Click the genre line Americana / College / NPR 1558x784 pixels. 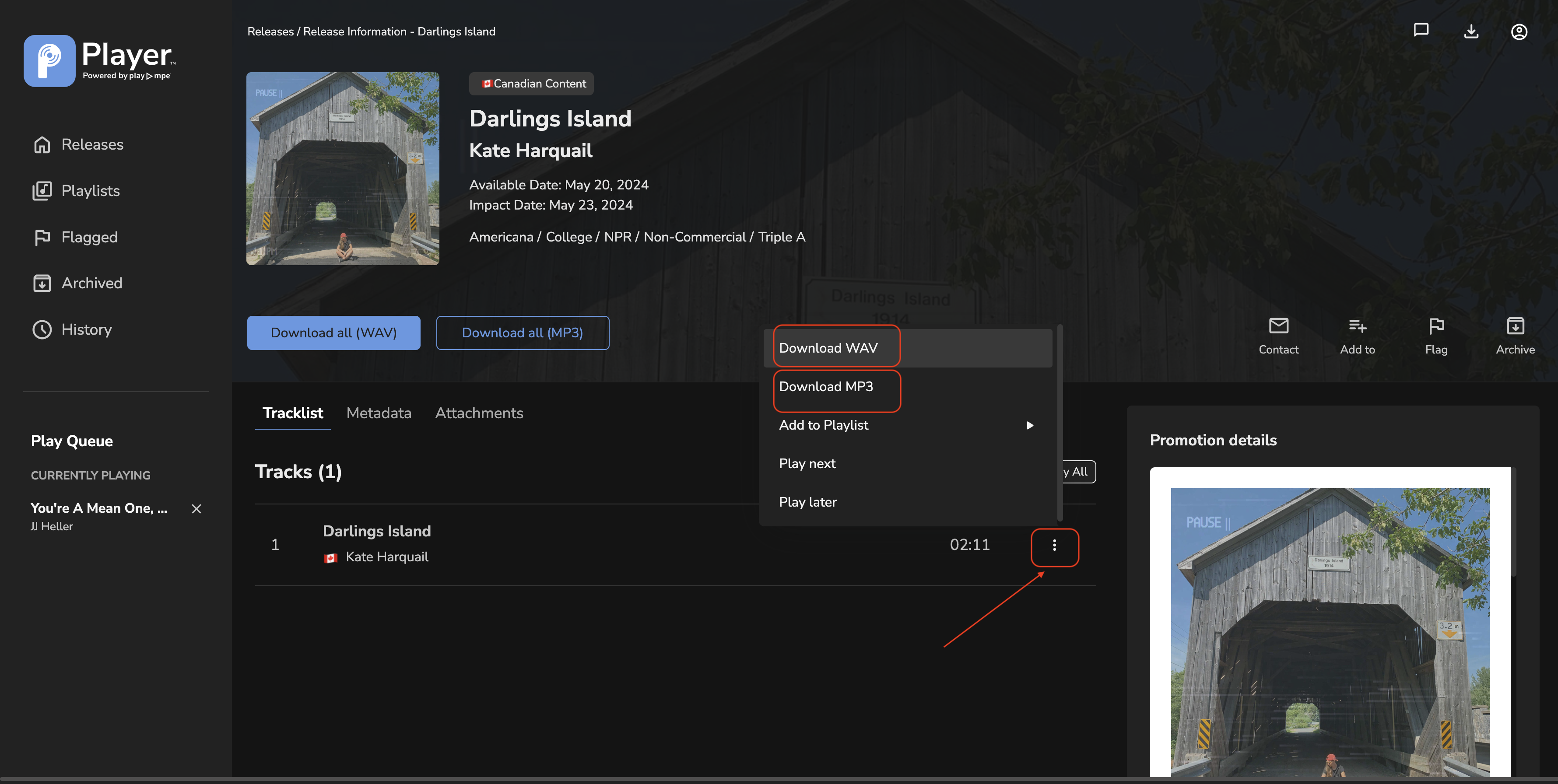coord(638,238)
